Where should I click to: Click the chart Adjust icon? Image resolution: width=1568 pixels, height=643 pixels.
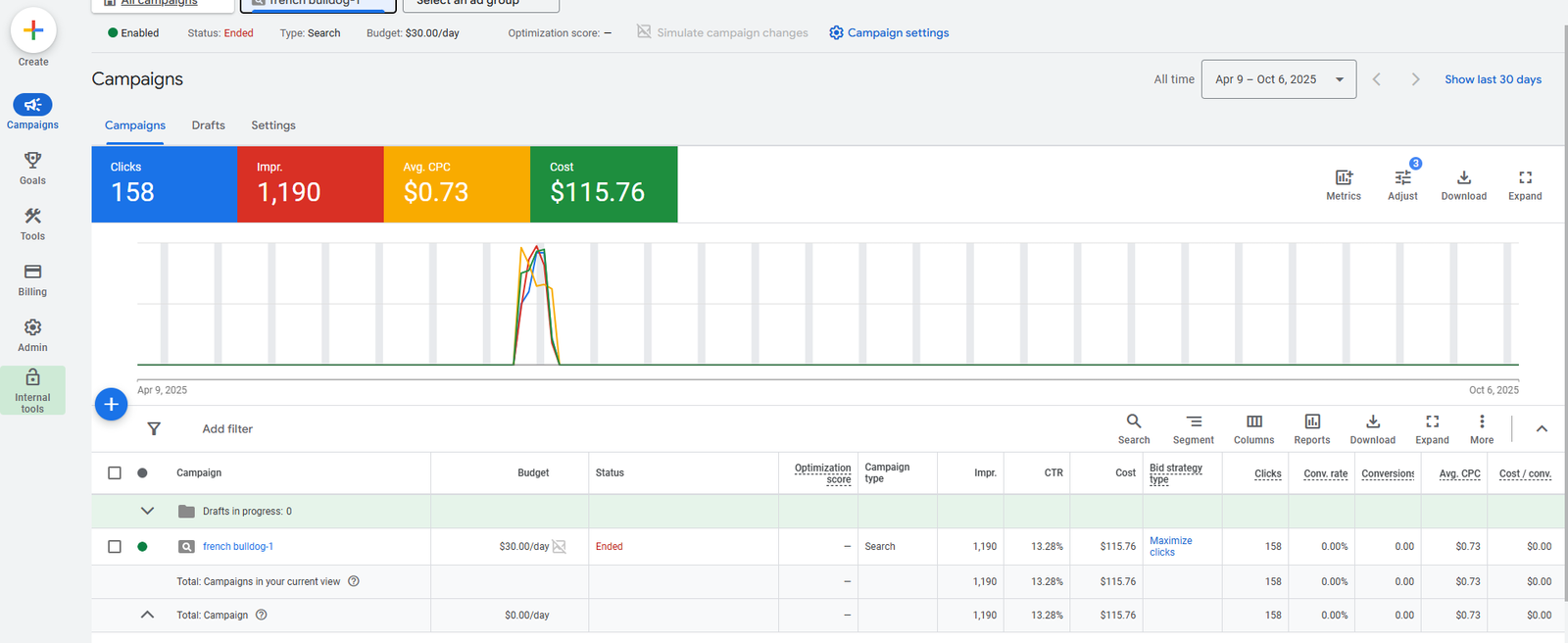tap(1402, 178)
